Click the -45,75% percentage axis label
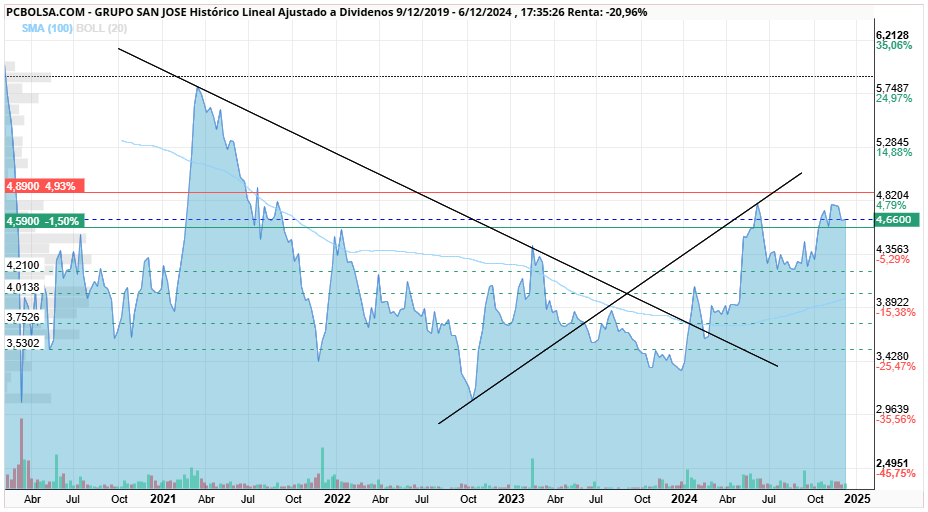 [896, 474]
